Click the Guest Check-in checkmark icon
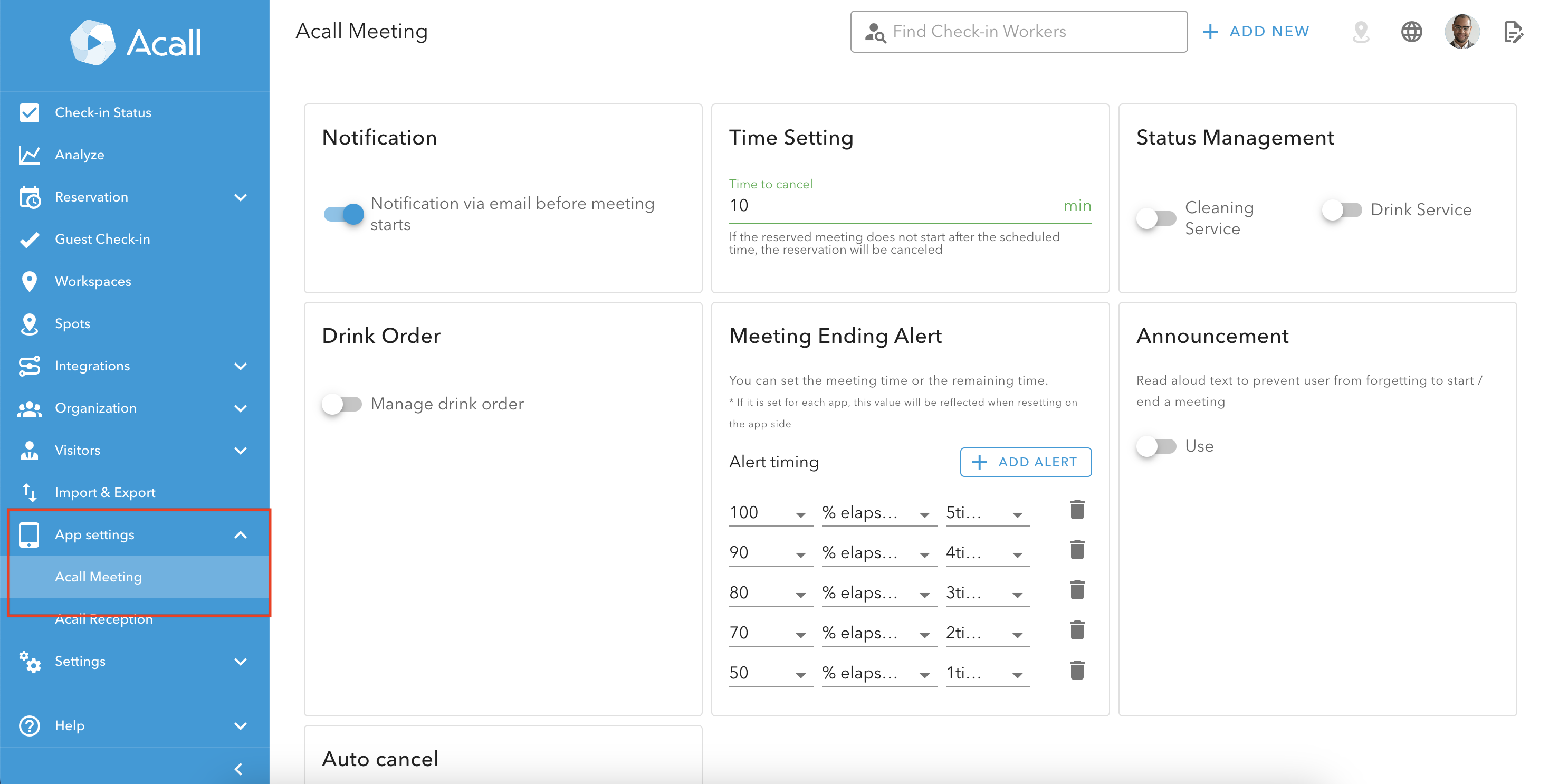The width and height of the screenshot is (1549, 784). pos(29,240)
